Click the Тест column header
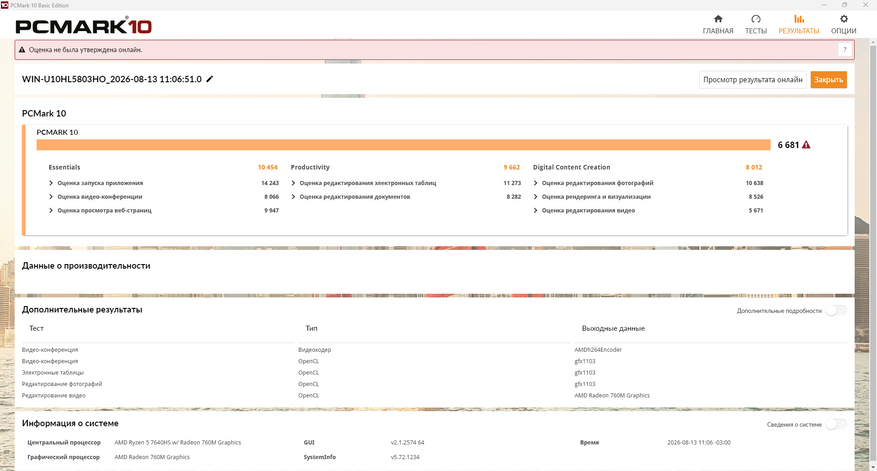 [36, 328]
